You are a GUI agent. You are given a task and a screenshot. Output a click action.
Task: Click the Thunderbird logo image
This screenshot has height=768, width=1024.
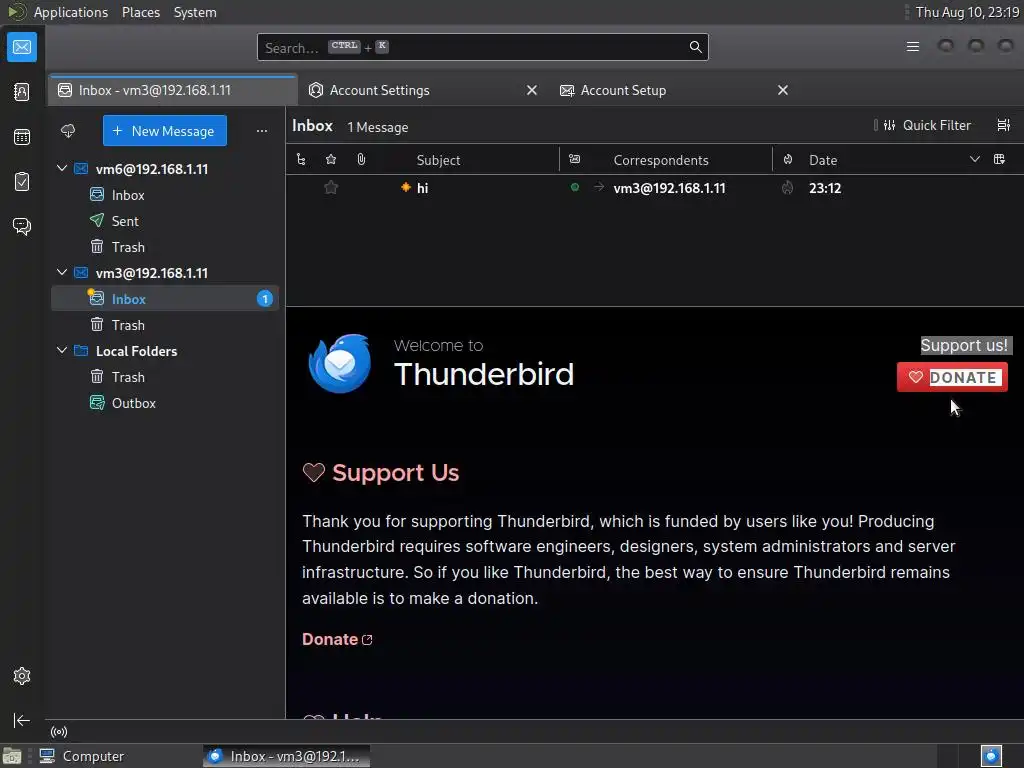point(340,364)
